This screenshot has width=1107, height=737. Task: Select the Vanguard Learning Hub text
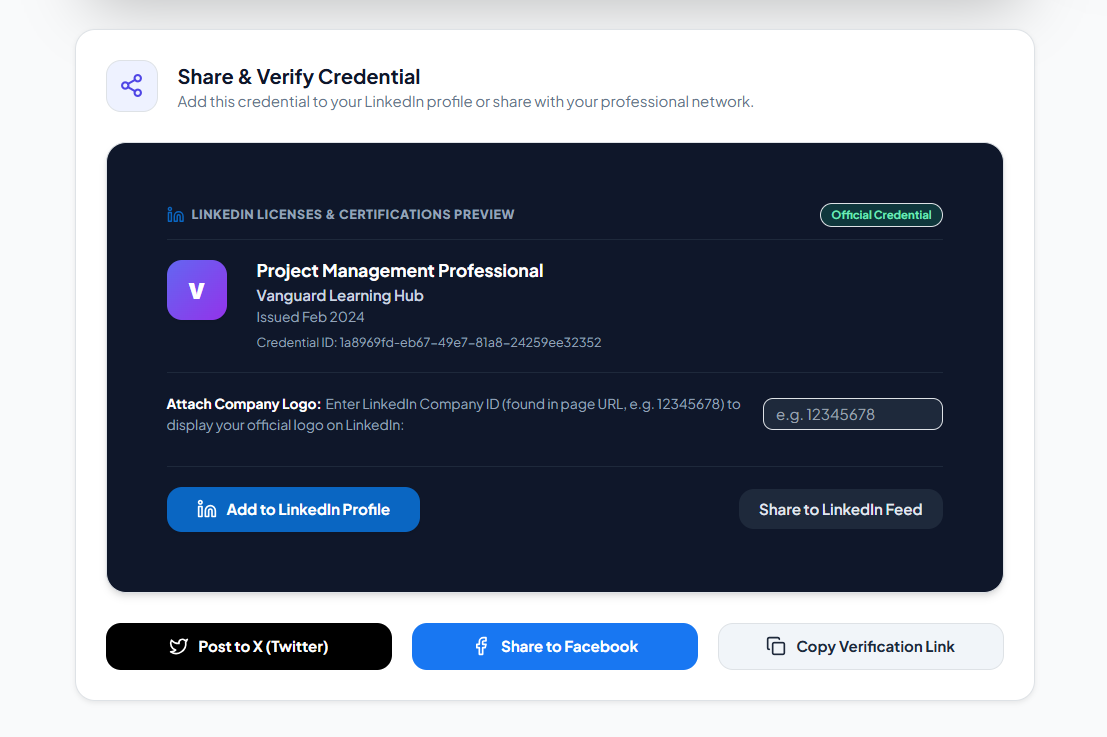pyautogui.click(x=340, y=296)
